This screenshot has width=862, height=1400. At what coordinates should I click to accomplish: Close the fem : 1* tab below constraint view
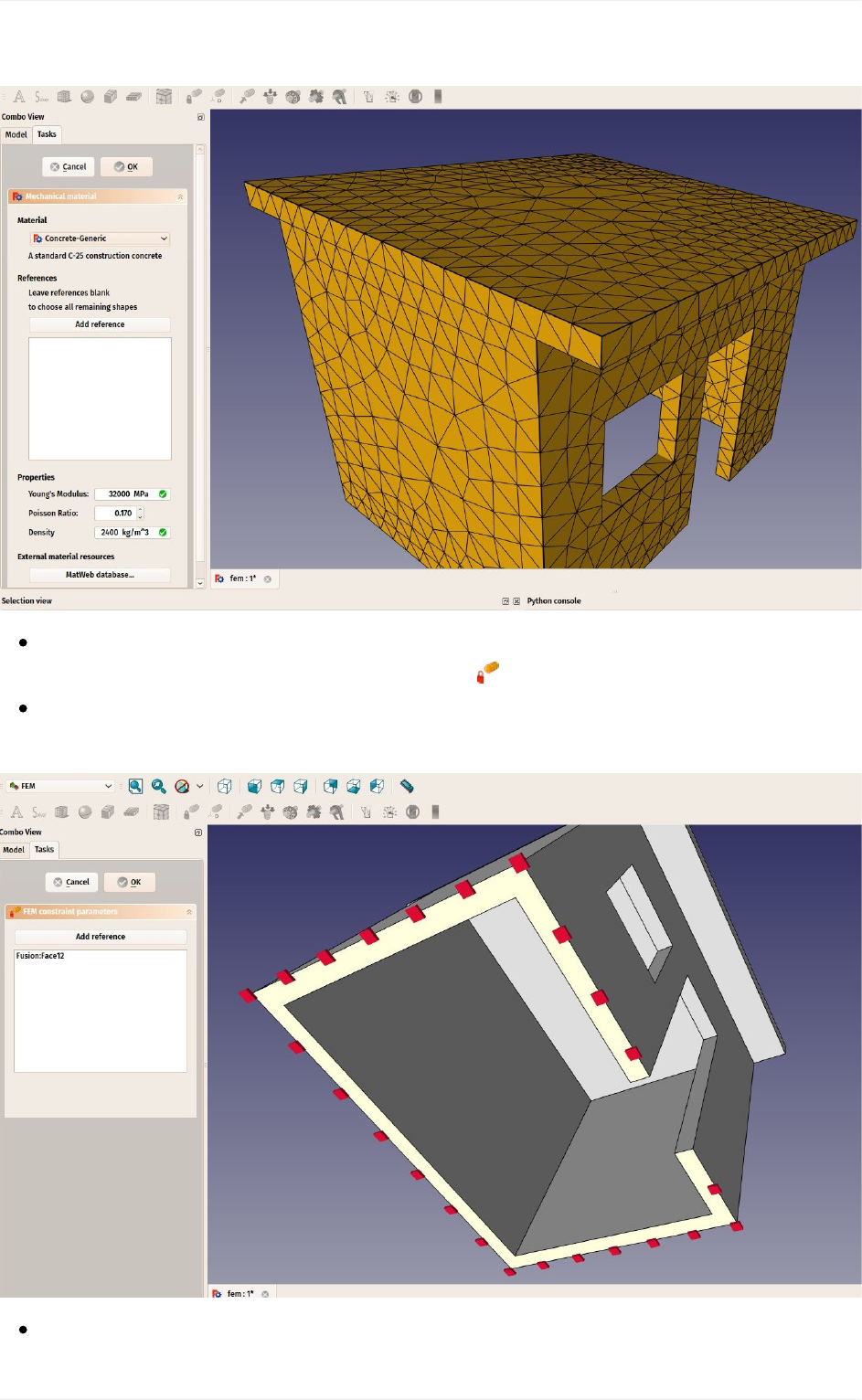click(265, 1294)
